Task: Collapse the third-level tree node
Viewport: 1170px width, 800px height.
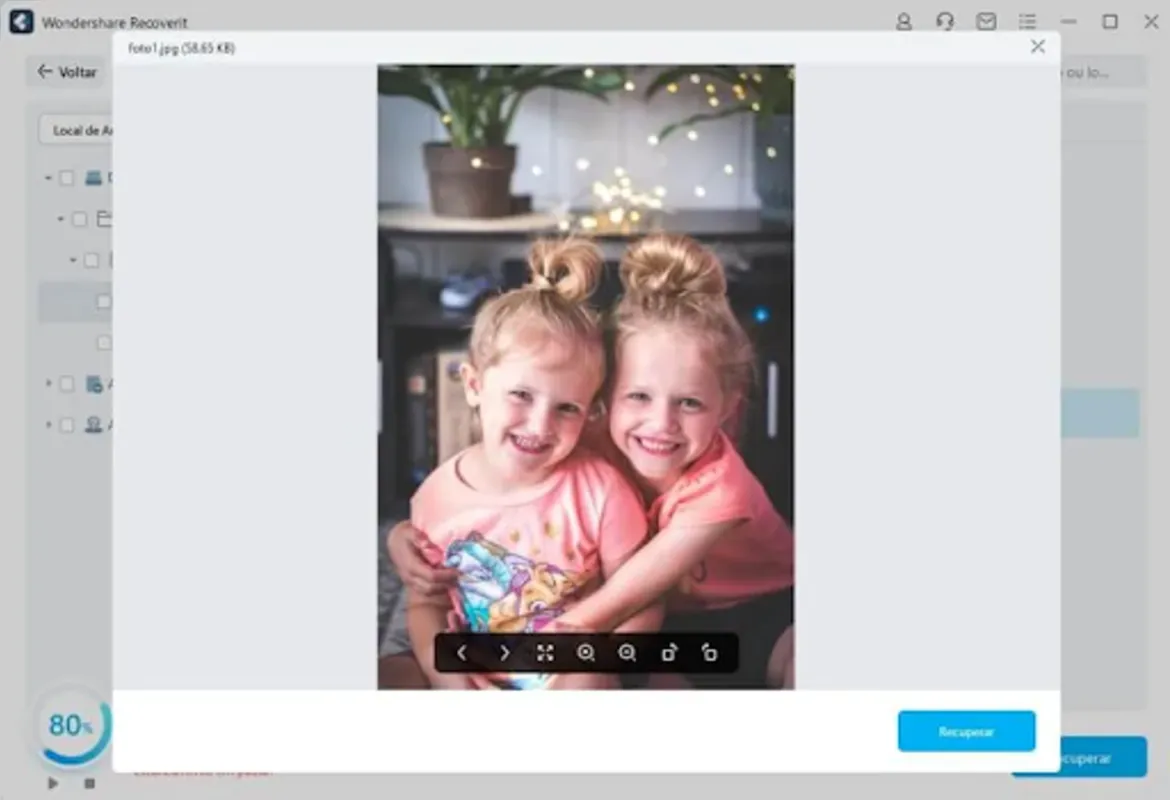Action: [x=73, y=260]
